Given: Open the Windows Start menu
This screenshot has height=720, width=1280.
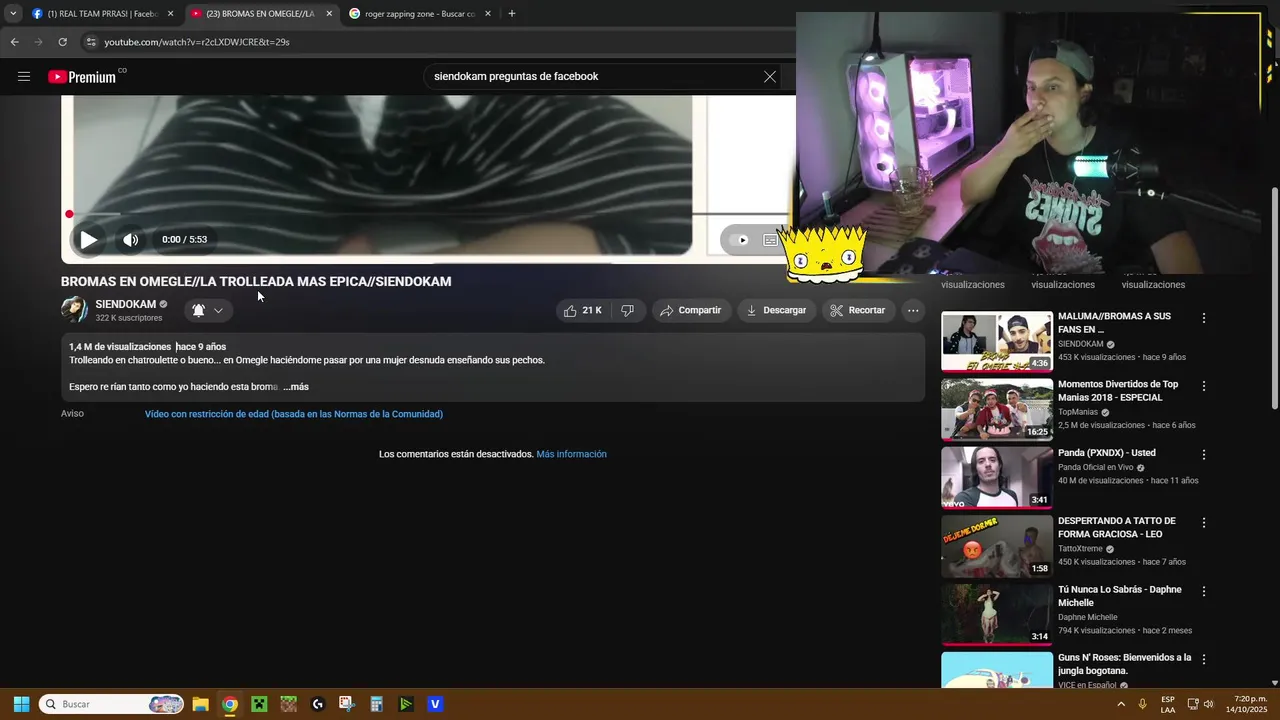Looking at the screenshot, I should [21, 704].
